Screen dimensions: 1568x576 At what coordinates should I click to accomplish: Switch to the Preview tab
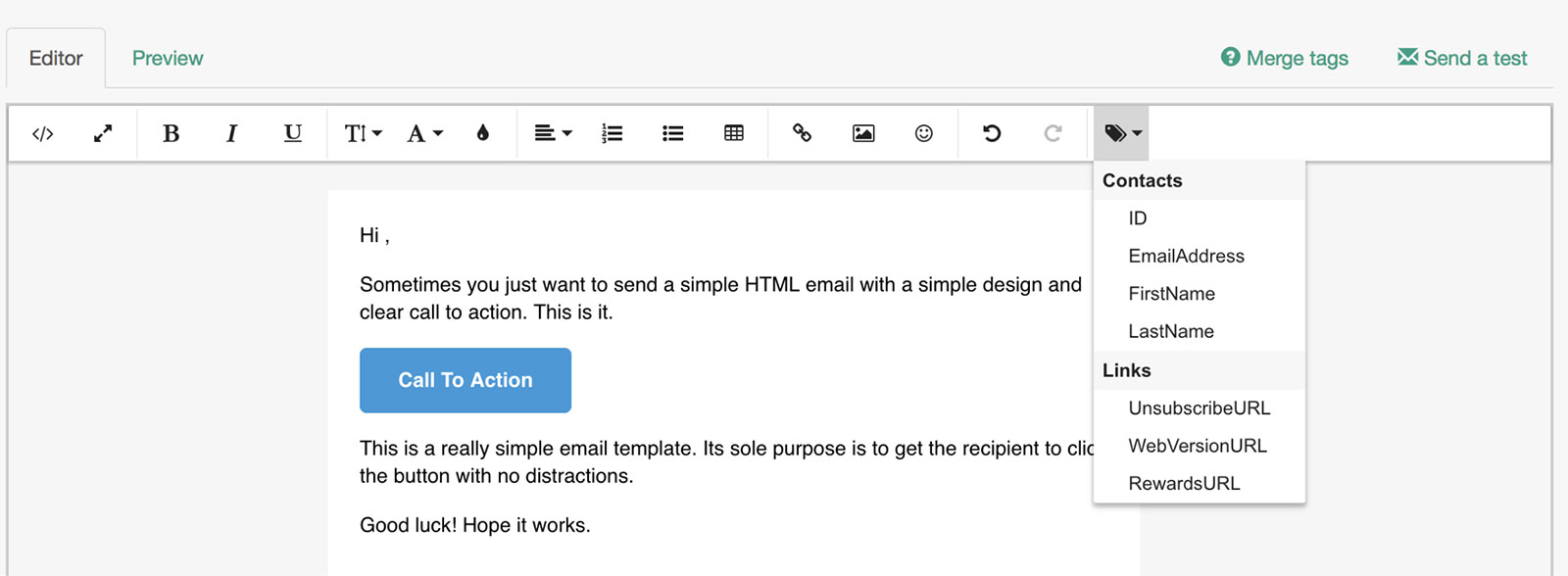[x=168, y=58]
